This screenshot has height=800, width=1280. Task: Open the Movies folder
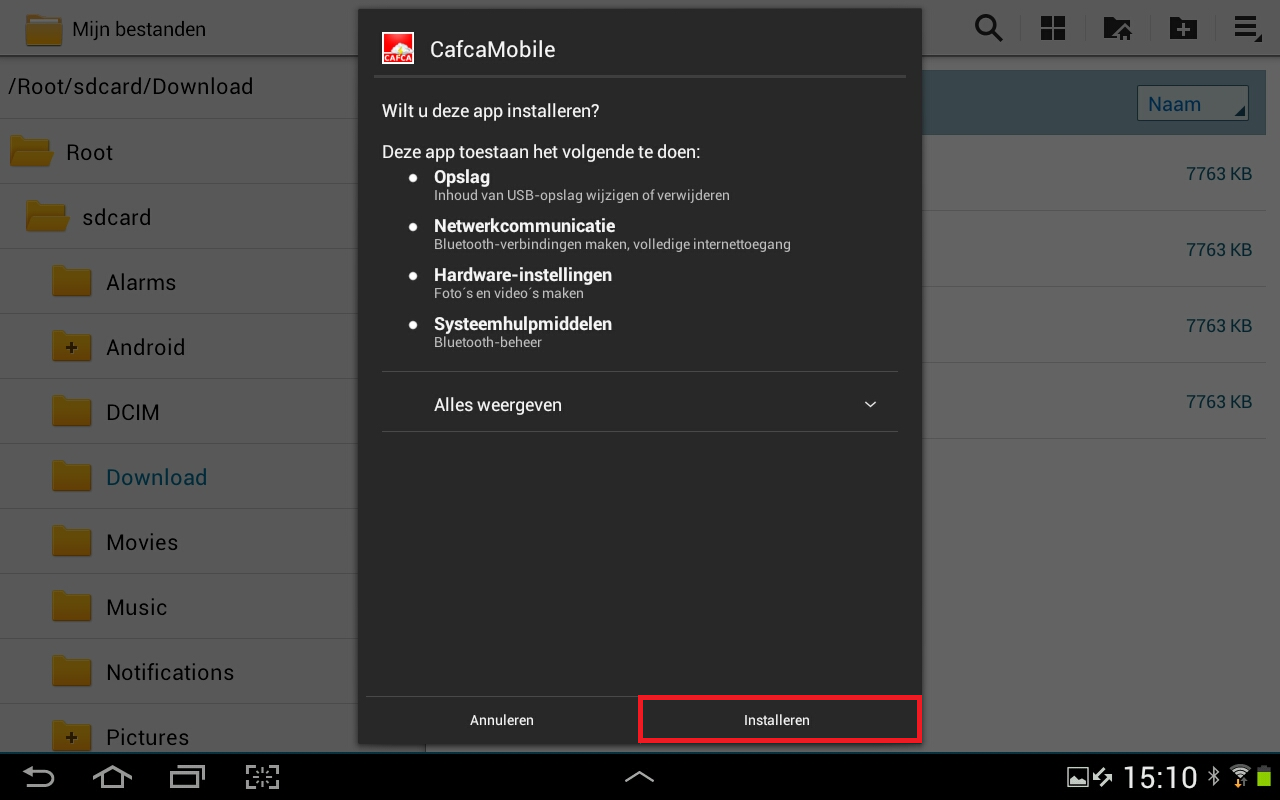tap(178, 542)
